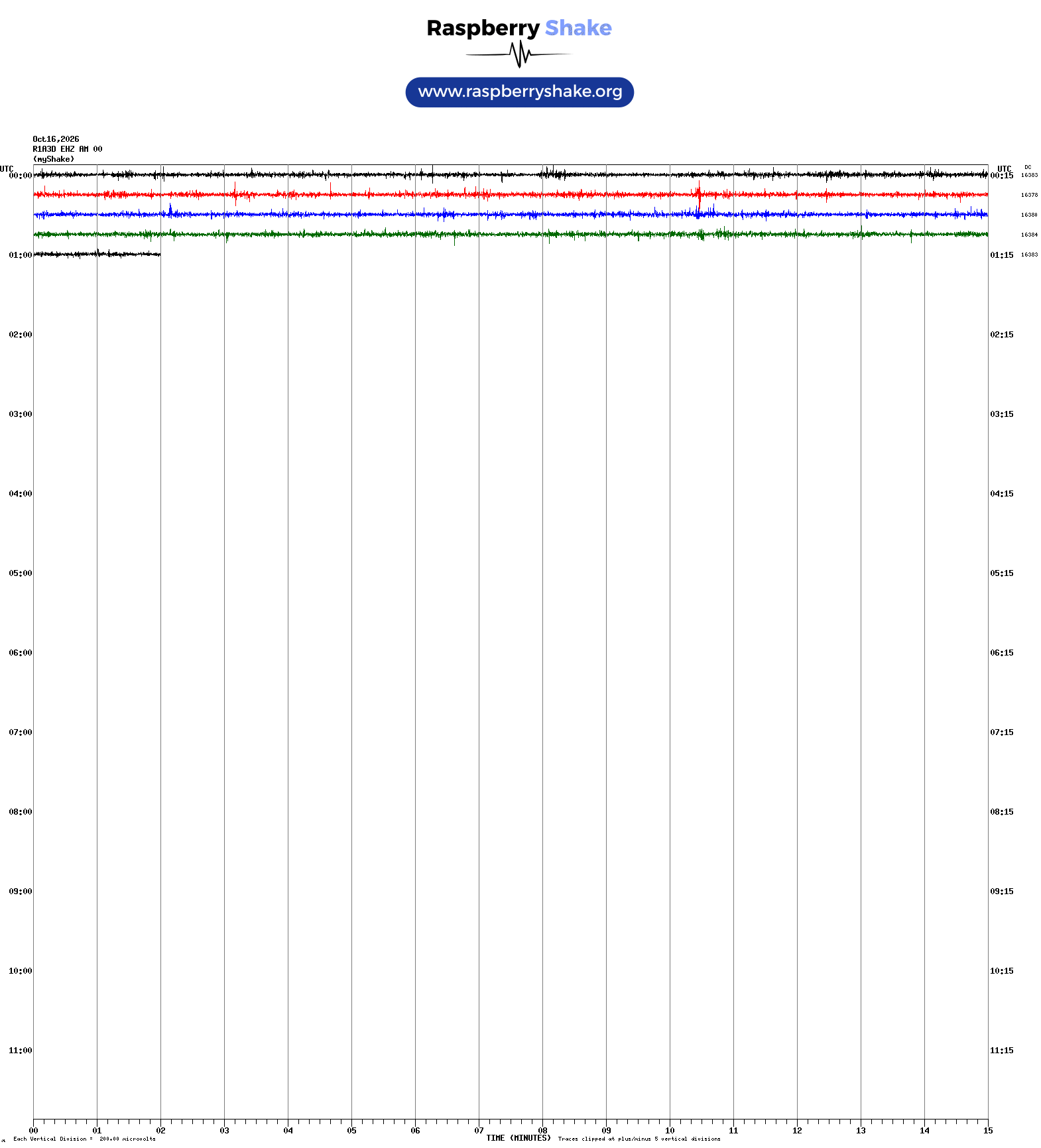Click minute axis label 13 at the bottom

tap(861, 1130)
